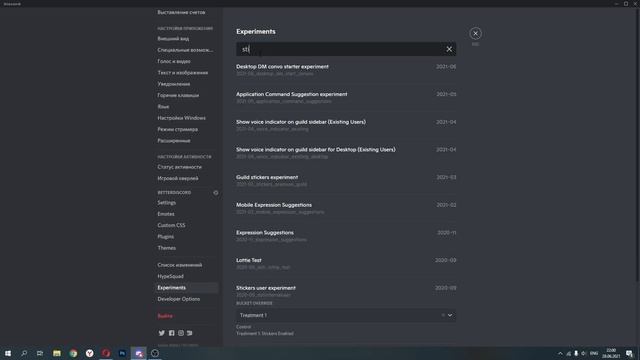
Task: Open the Twitter icon link
Action: [x=162, y=333]
